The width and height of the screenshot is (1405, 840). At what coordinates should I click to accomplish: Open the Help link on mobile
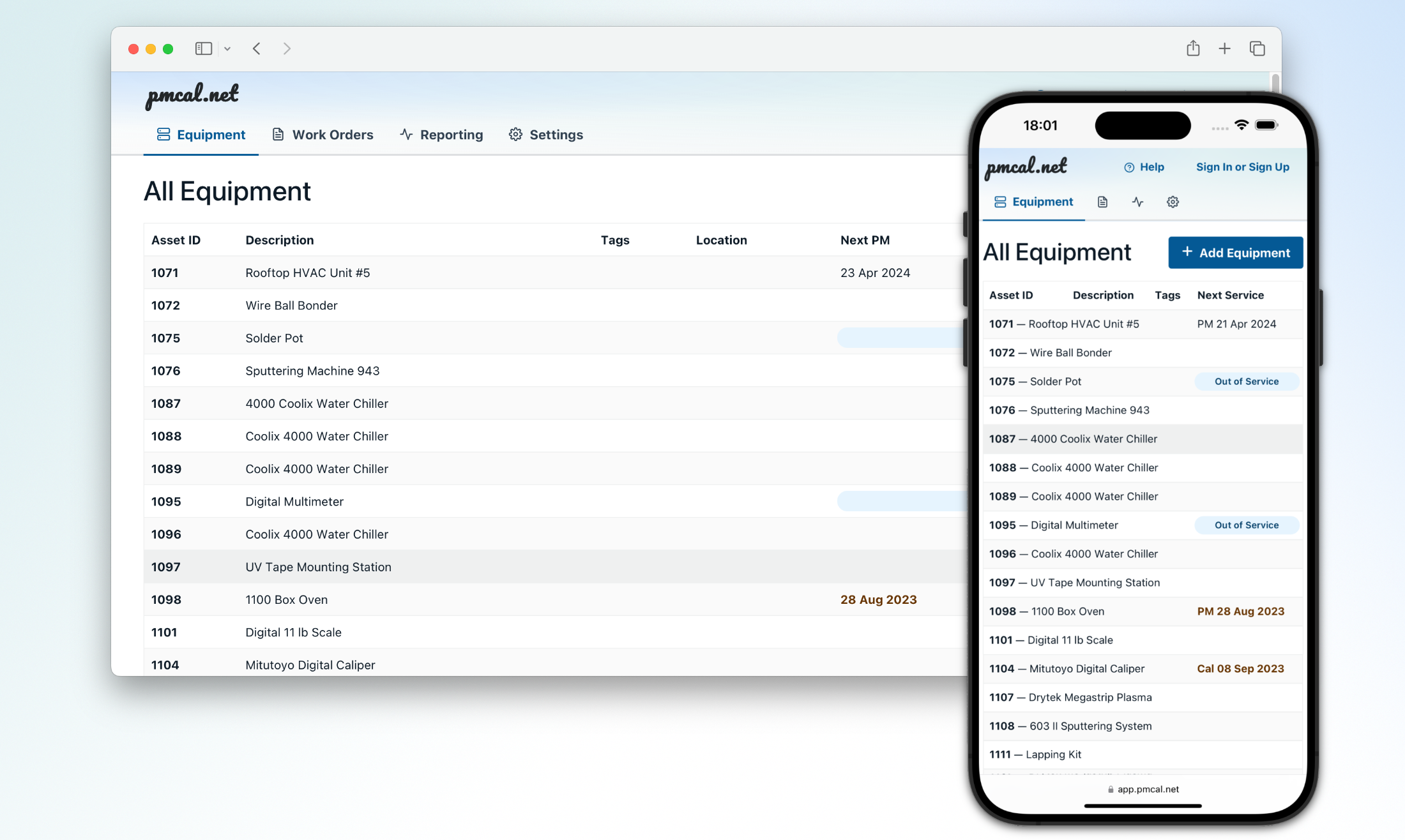[x=1144, y=167]
